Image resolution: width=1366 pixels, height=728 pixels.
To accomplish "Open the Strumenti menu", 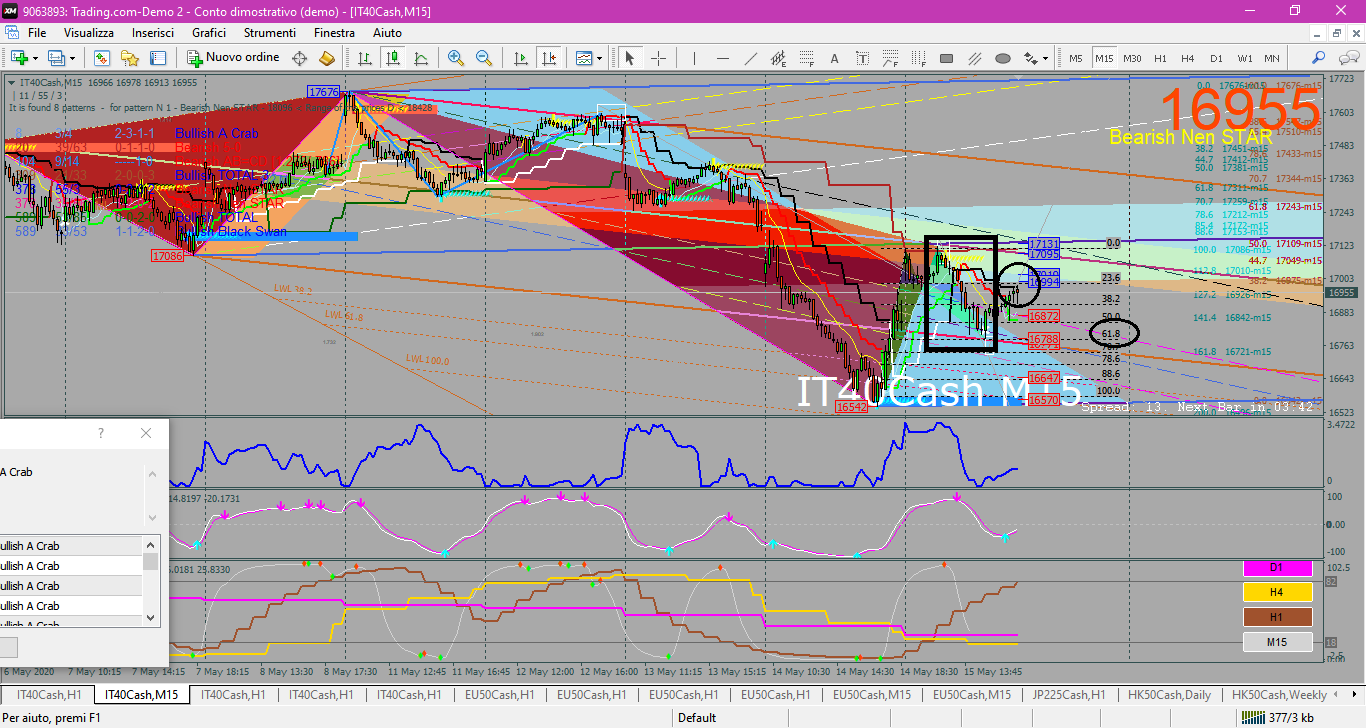I will [269, 33].
